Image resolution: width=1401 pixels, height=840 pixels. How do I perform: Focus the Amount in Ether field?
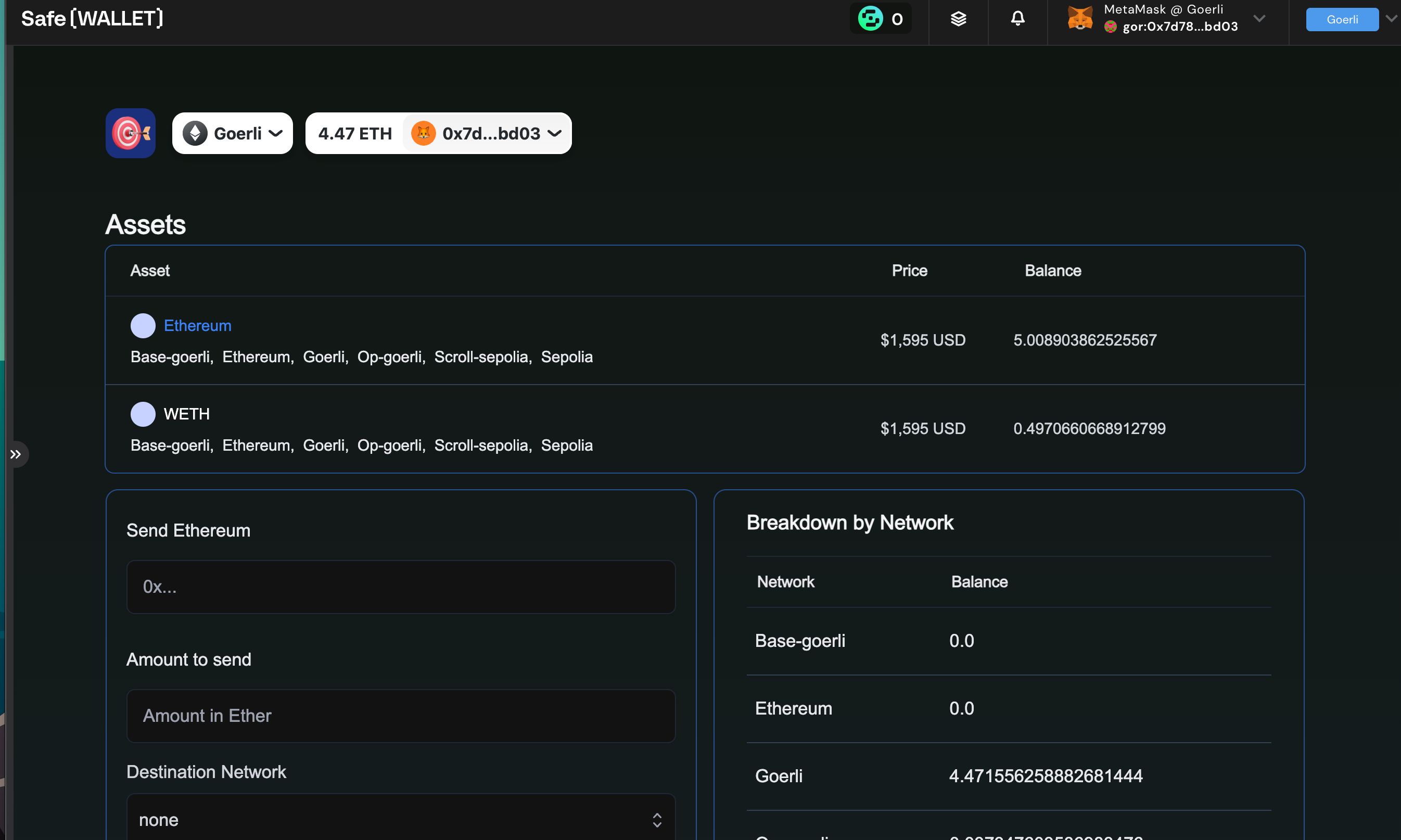(x=401, y=716)
